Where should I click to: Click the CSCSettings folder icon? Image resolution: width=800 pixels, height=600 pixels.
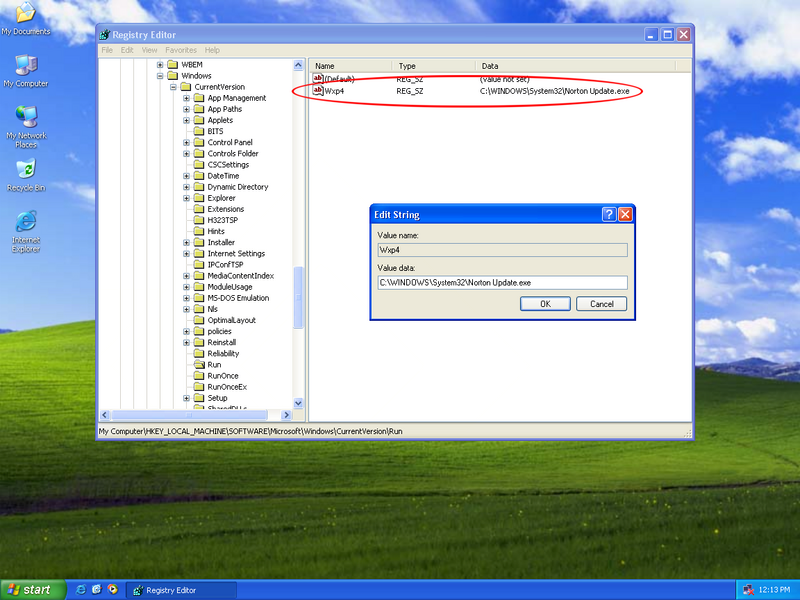click(x=199, y=164)
